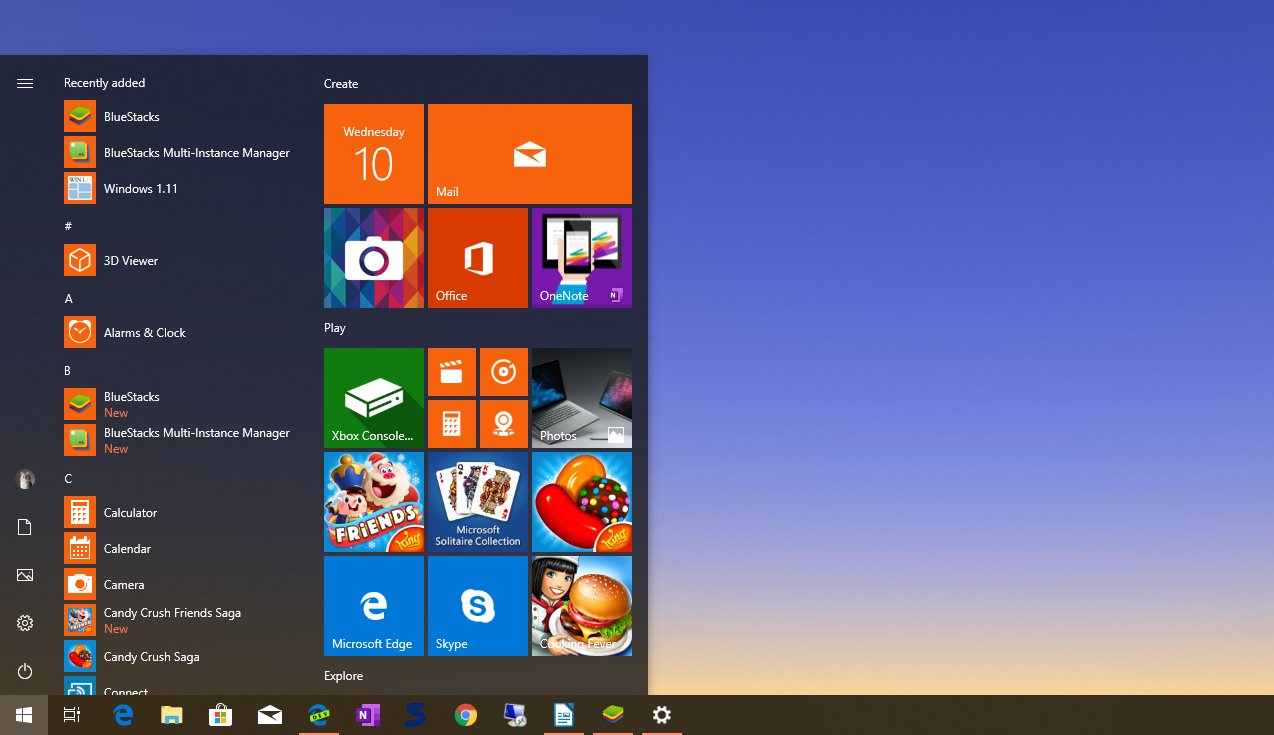Click the Windows Start button on taskbar
The image size is (1274, 735).
24,715
